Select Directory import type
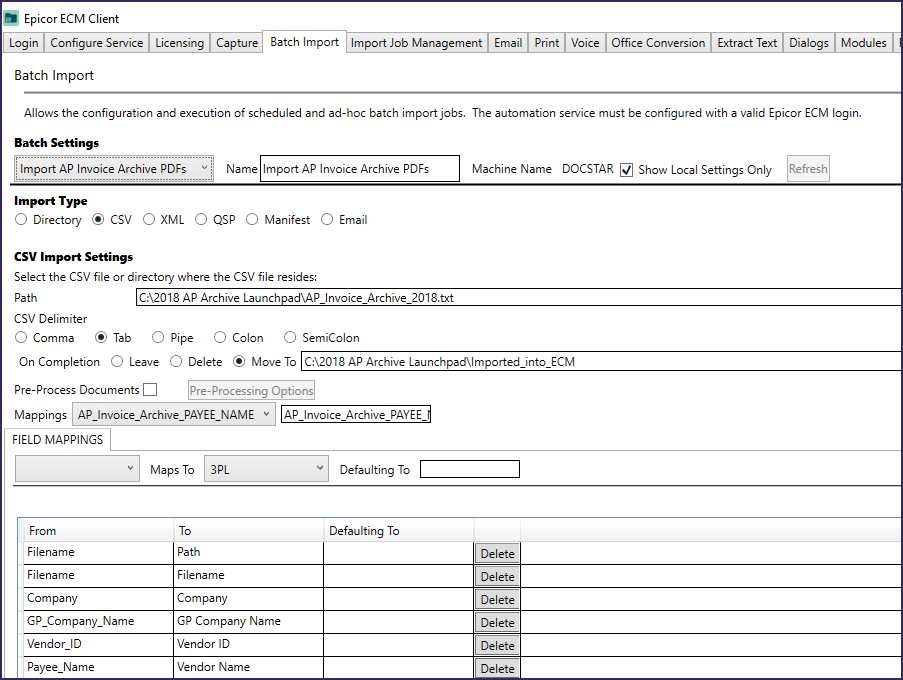The height and width of the screenshot is (680, 903). [x=21, y=219]
